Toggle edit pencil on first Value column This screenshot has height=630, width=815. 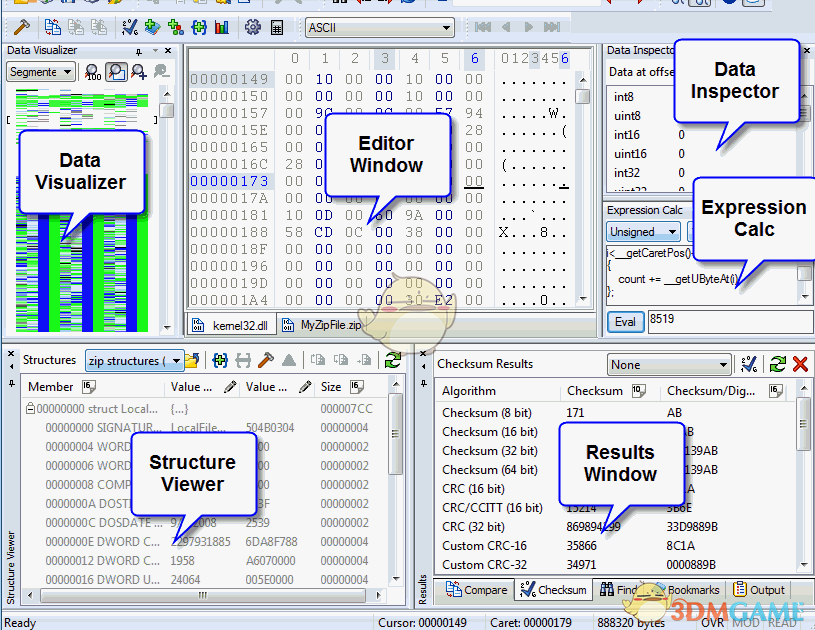230,387
